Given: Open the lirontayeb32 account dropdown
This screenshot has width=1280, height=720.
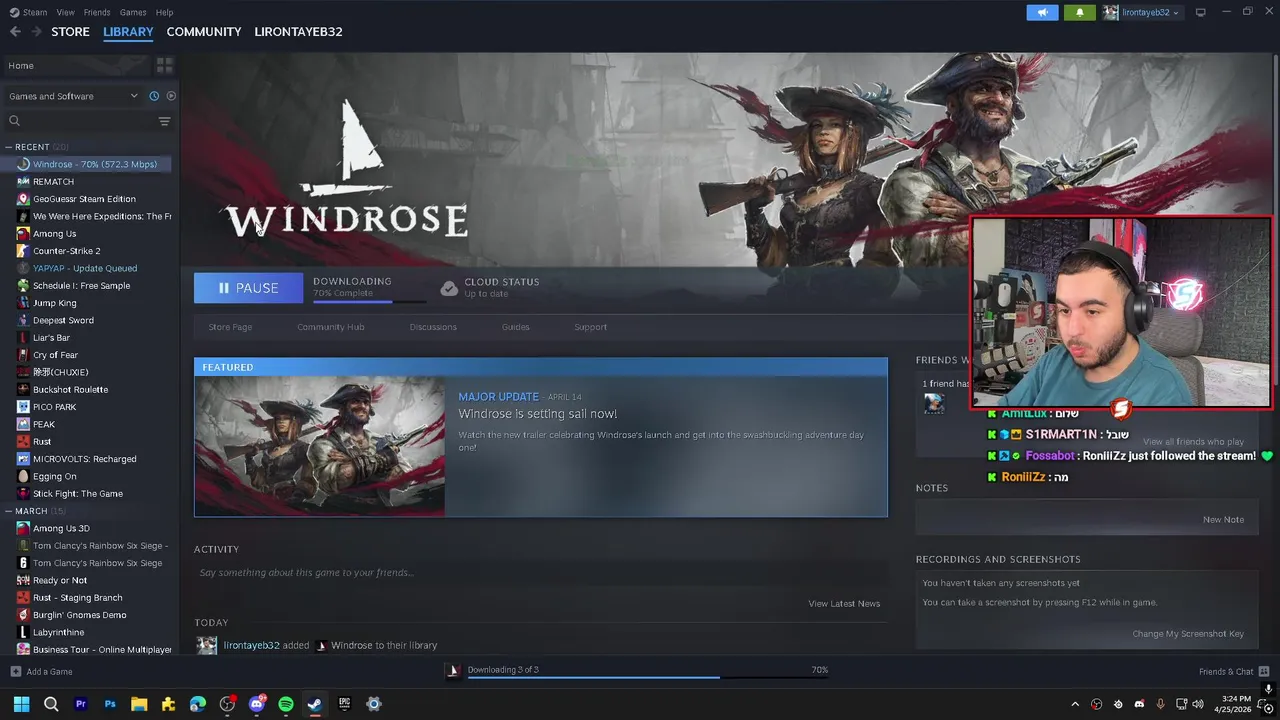Looking at the screenshot, I should [1142, 12].
